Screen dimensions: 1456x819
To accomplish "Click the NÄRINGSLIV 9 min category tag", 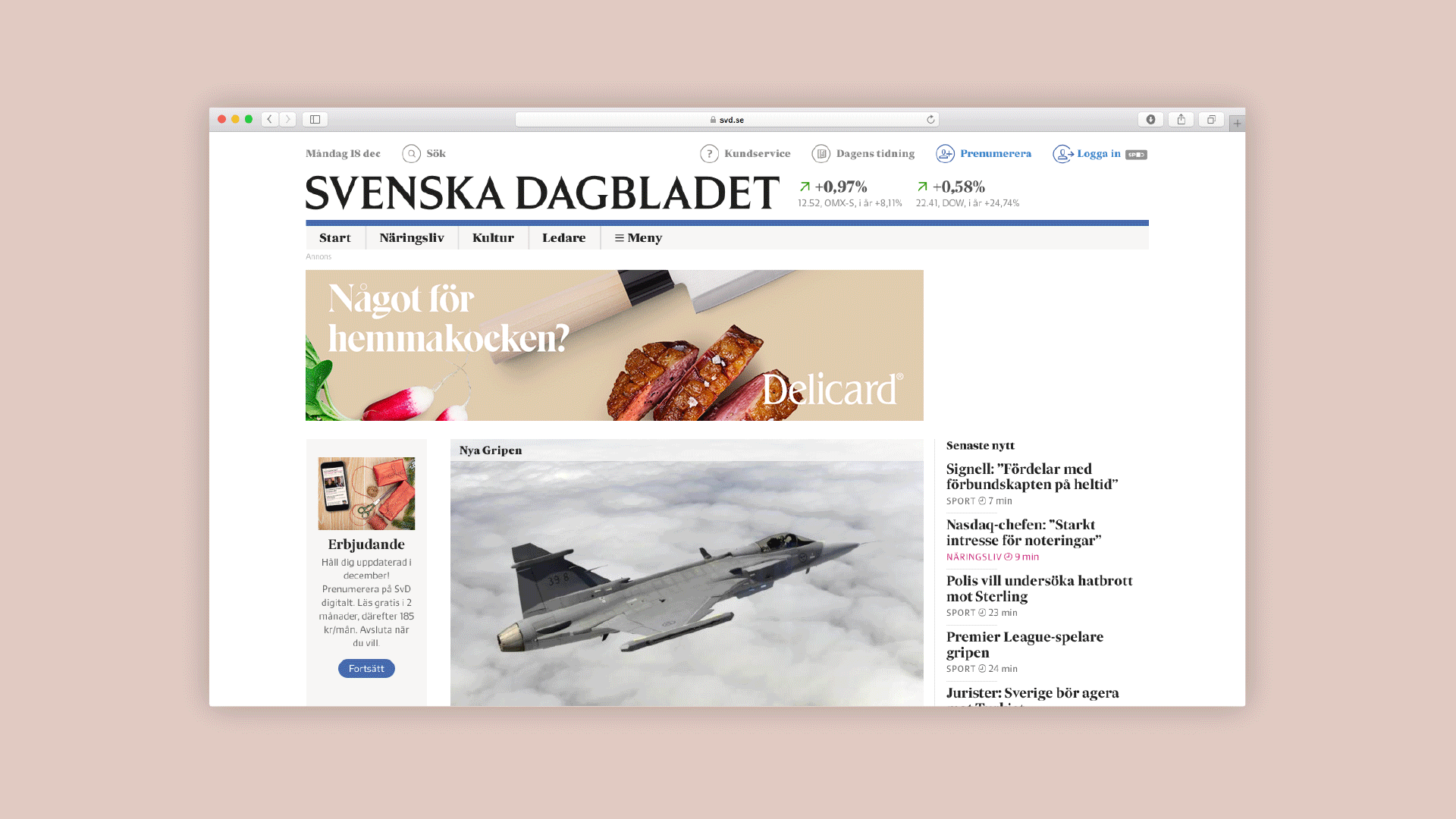I will [993, 557].
